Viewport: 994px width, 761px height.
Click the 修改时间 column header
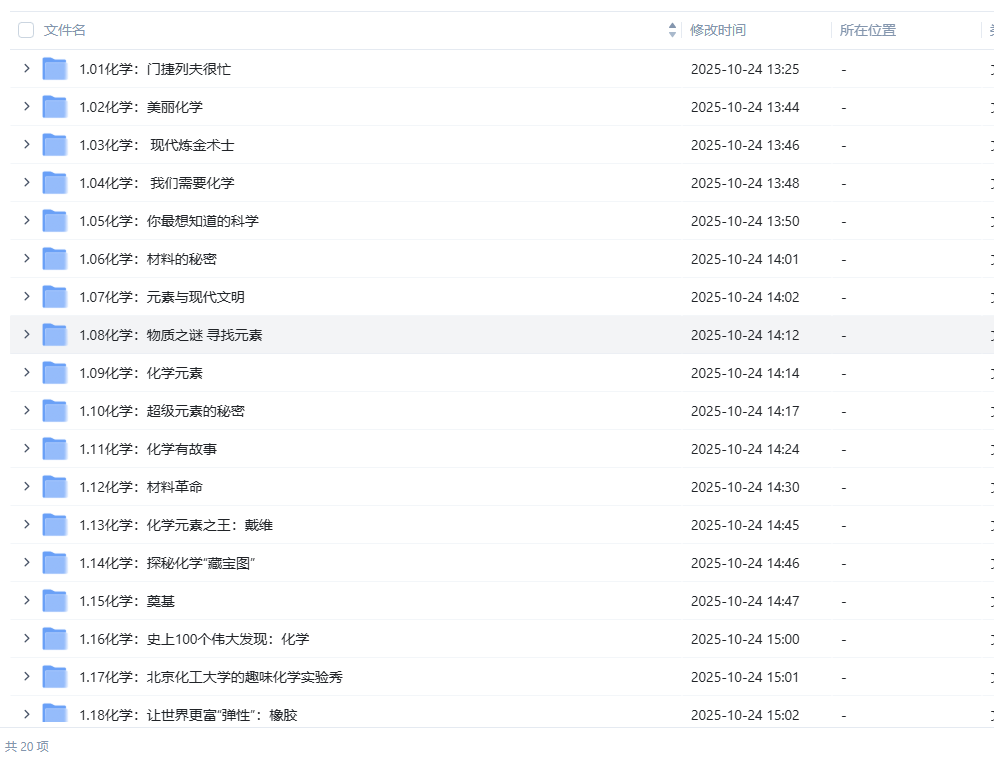pos(718,30)
